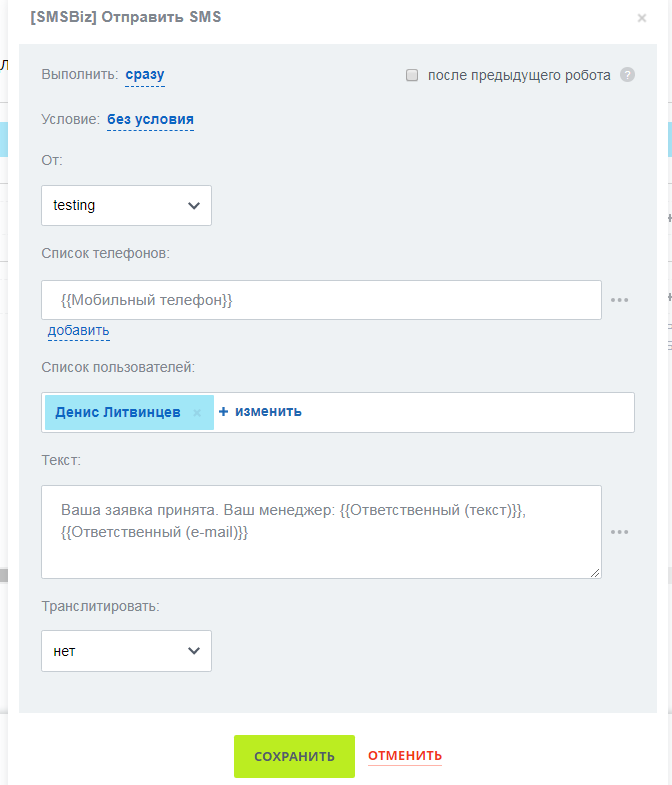Open ellipsis menu beside phone list field

pos(619,300)
